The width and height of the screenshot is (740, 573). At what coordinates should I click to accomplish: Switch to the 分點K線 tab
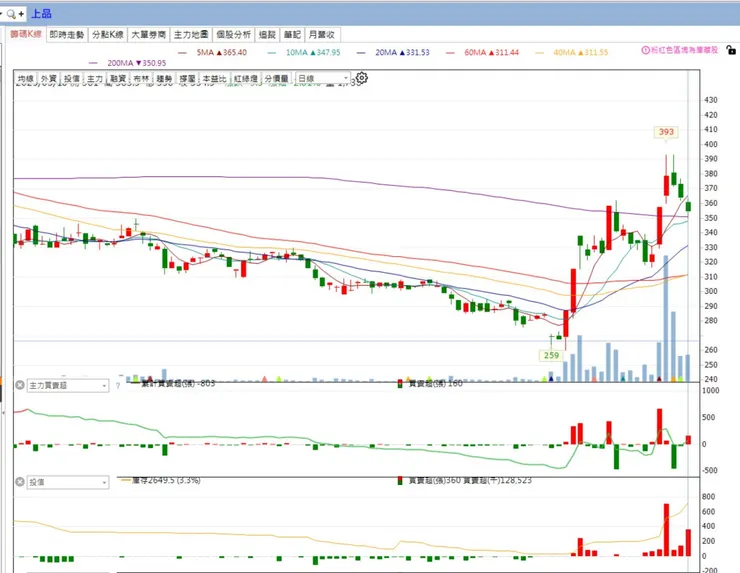[108, 34]
